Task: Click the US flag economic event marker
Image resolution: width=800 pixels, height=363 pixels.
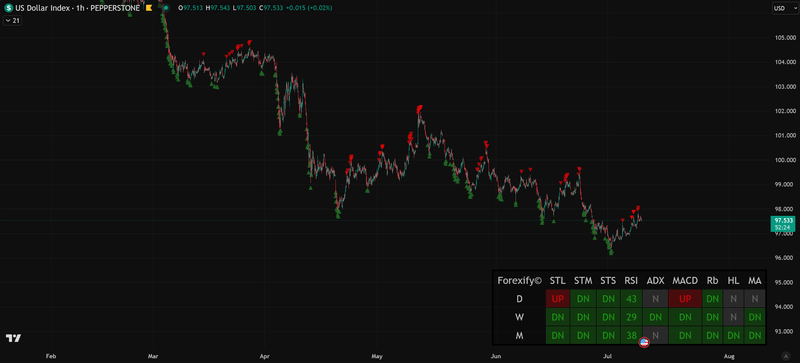Action: 644,343
